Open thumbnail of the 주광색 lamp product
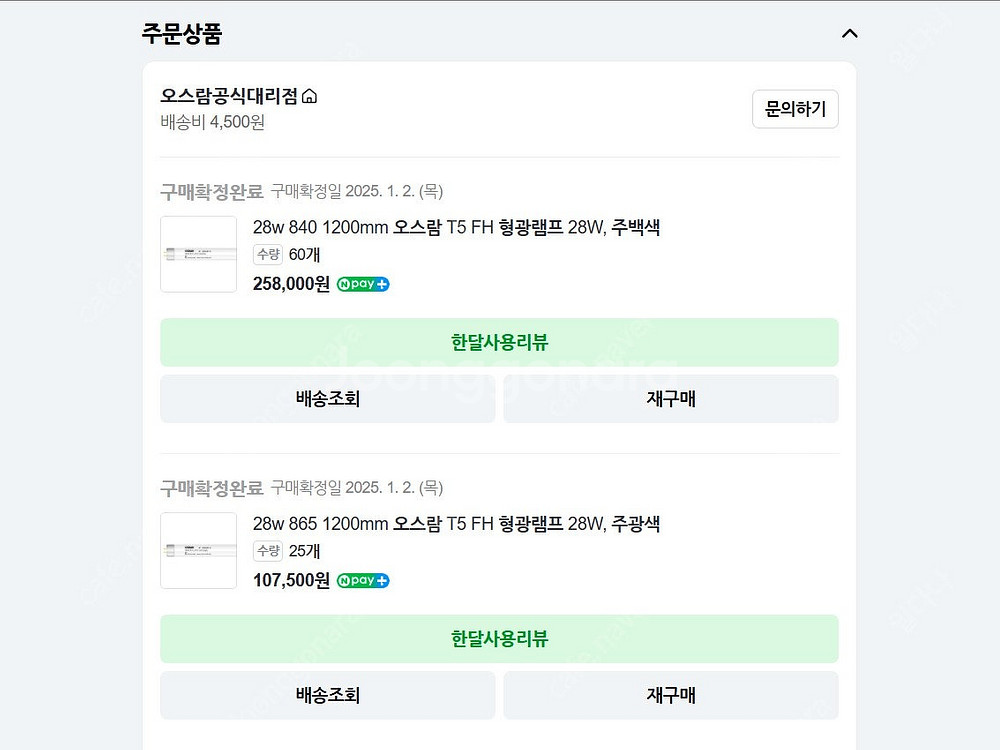This screenshot has height=750, width=1000. pyautogui.click(x=199, y=550)
